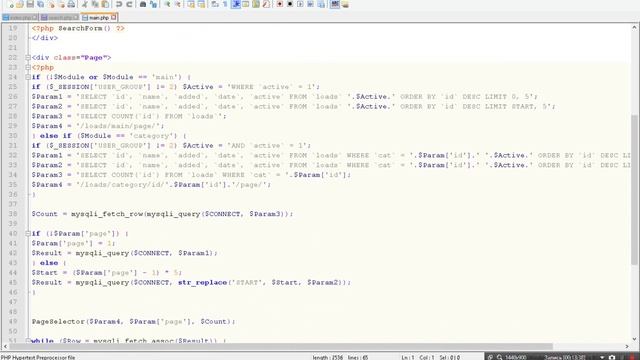The image size is (640, 360).
Task: Click 'PHP Hypertext Preprocessor file' in status bar
Action: pyautogui.click(x=38, y=357)
